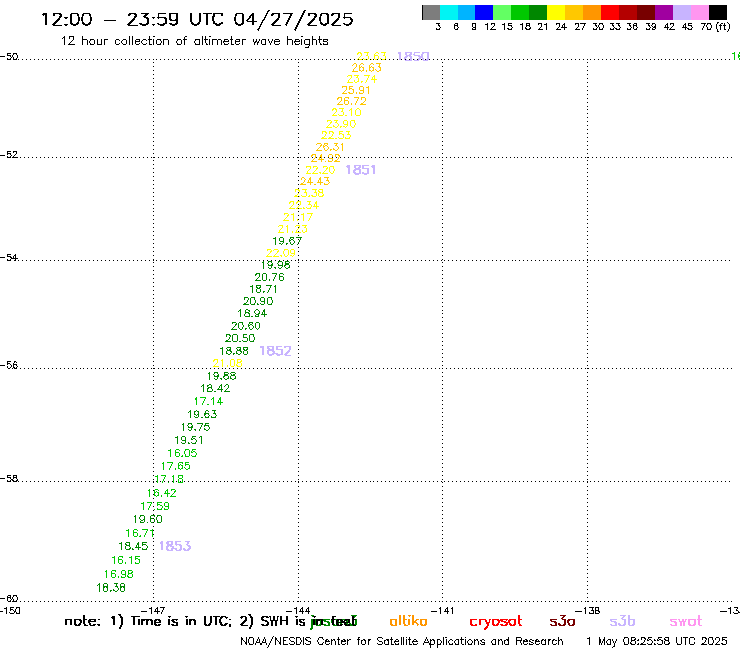This screenshot has height=650, width=740.
Task: Select the 23.38 wave height value
Action: coord(309,193)
